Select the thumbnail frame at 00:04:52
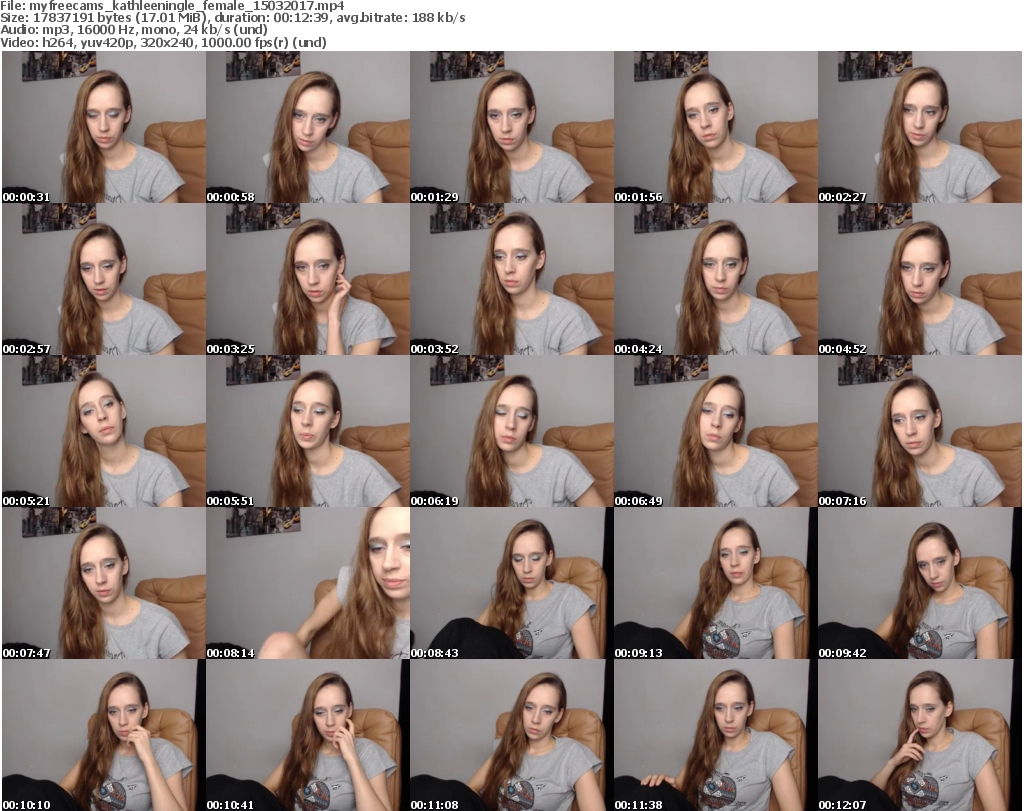This screenshot has width=1024, height=811. pyautogui.click(x=920, y=279)
